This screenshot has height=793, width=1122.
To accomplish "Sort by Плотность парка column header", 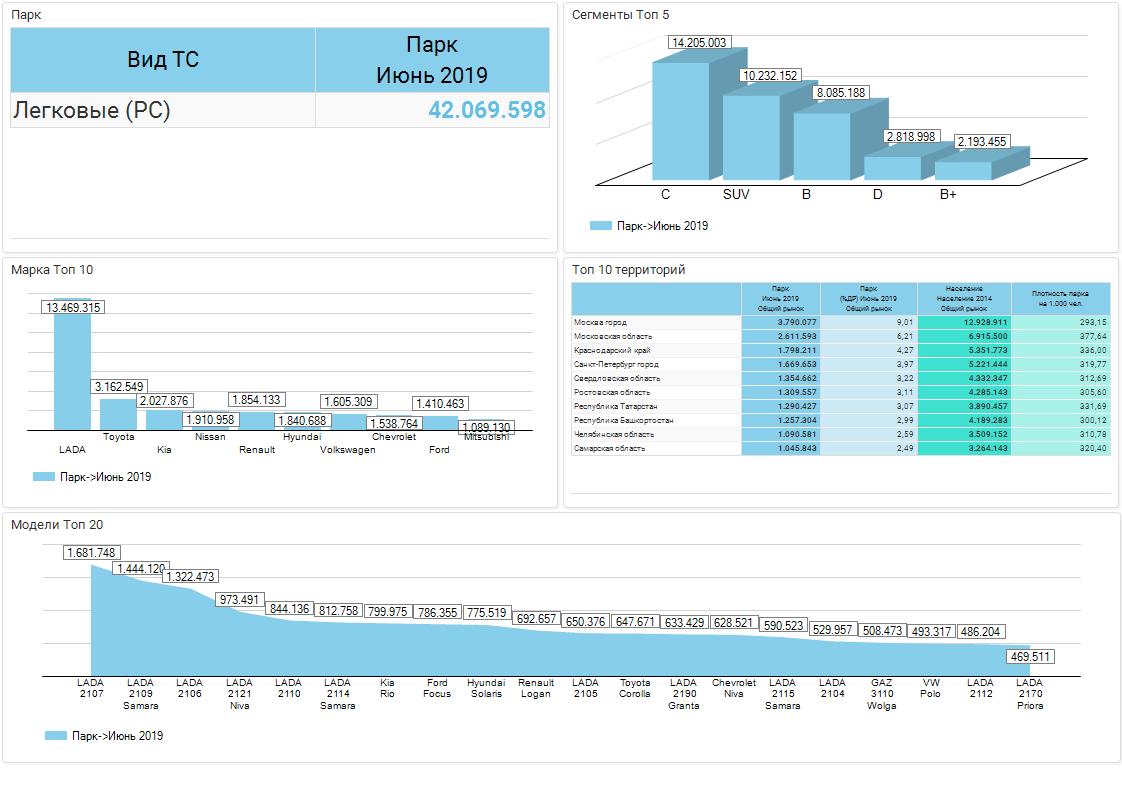I will click(x=1063, y=298).
